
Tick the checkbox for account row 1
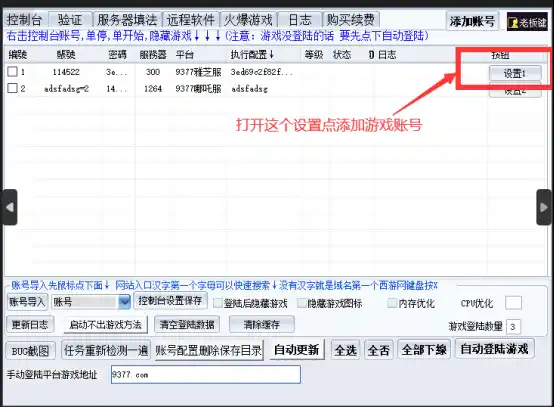(12, 72)
